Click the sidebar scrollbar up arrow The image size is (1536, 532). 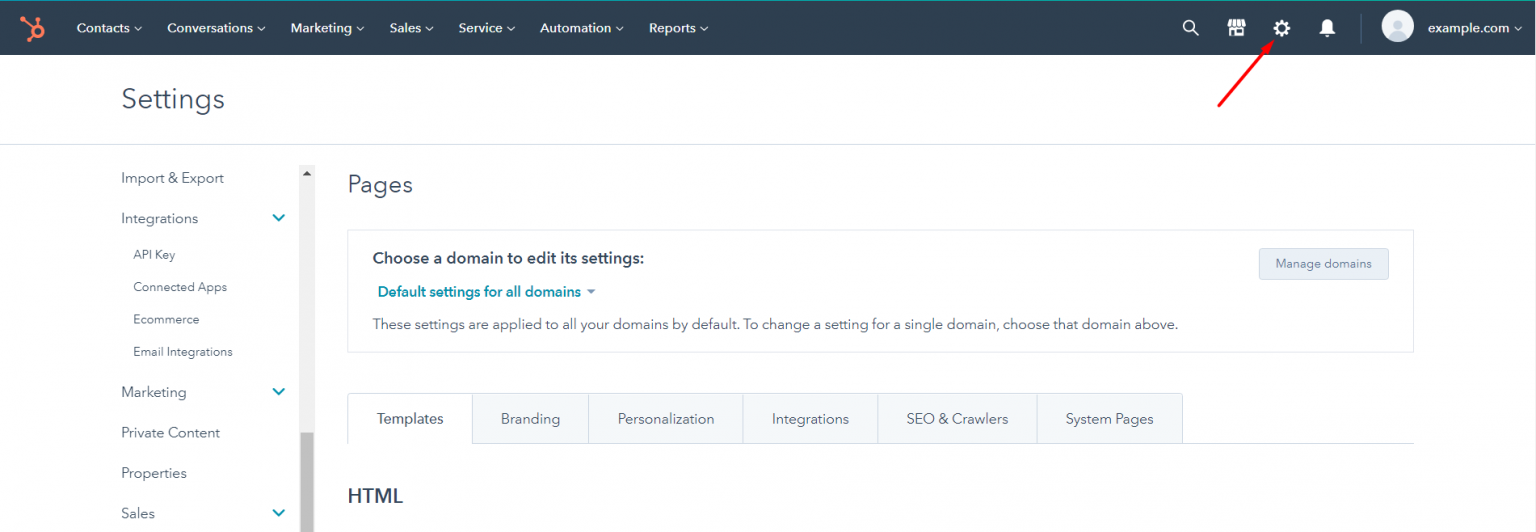pyautogui.click(x=307, y=173)
